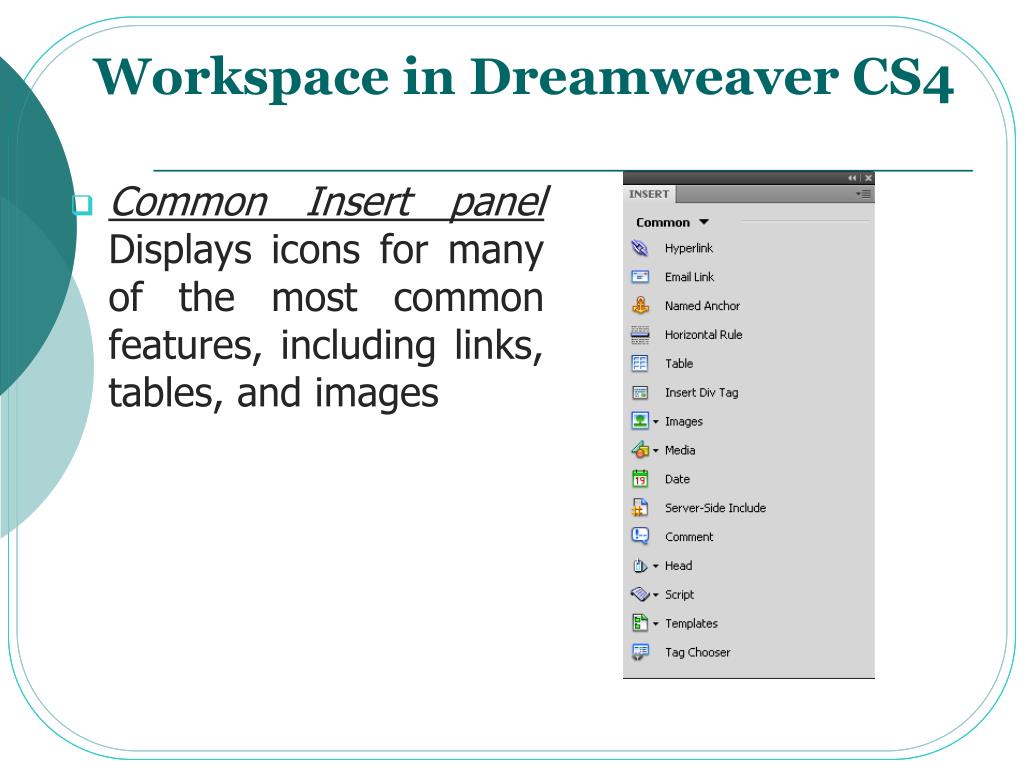Viewport: 1024px width, 768px height.
Task: Click the Table grid icon
Action: (x=640, y=363)
